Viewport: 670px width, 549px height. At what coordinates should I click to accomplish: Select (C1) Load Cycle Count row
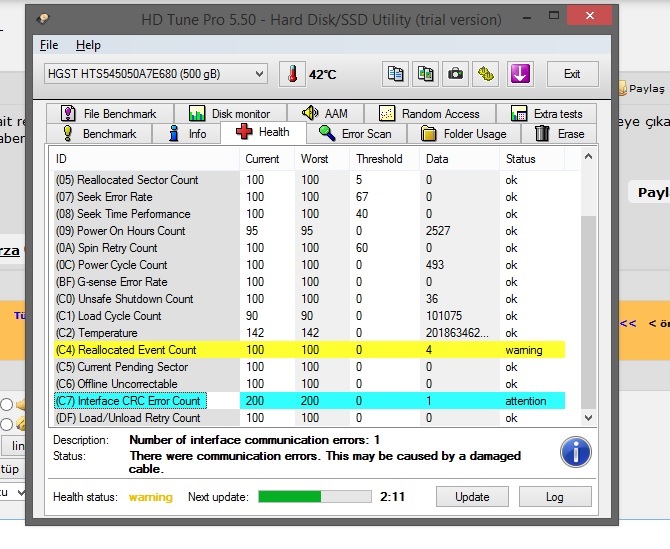(x=310, y=316)
